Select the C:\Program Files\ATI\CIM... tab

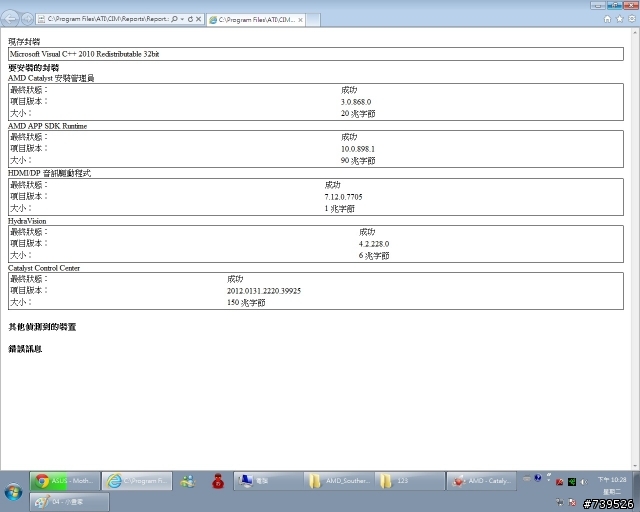pyautogui.click(x=256, y=20)
